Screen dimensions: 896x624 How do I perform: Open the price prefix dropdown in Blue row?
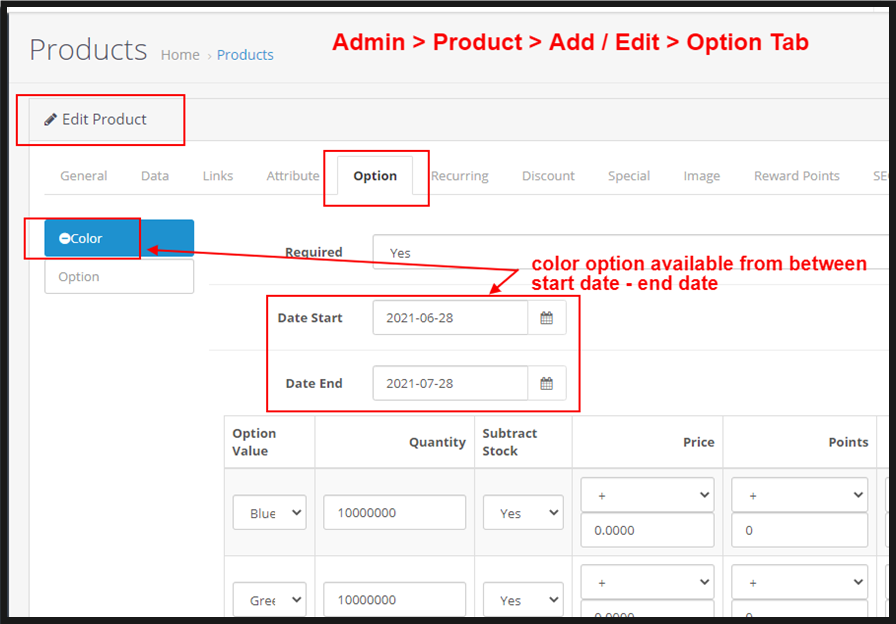pyautogui.click(x=647, y=495)
